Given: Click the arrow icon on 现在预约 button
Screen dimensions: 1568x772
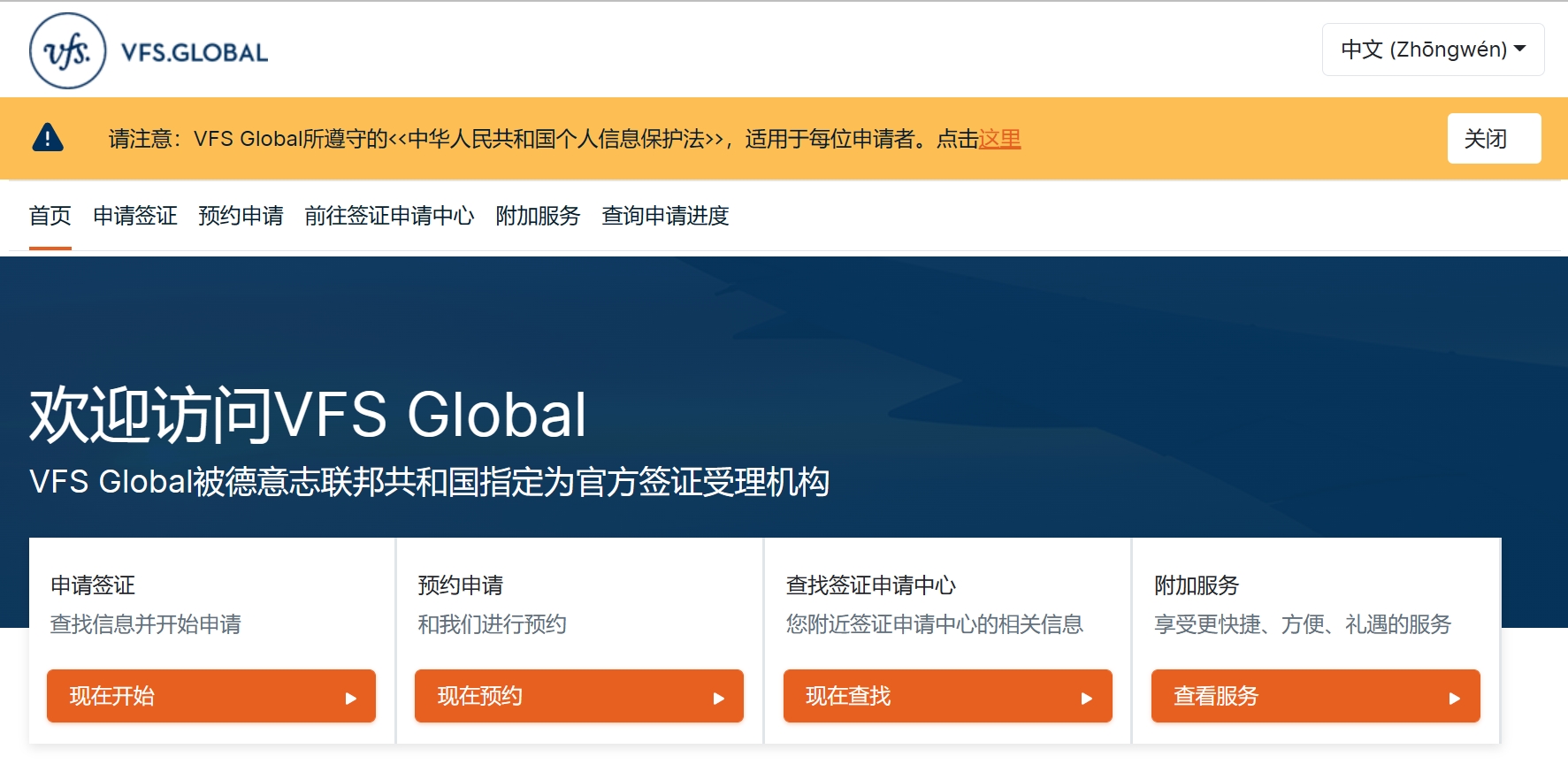Looking at the screenshot, I should tap(719, 698).
